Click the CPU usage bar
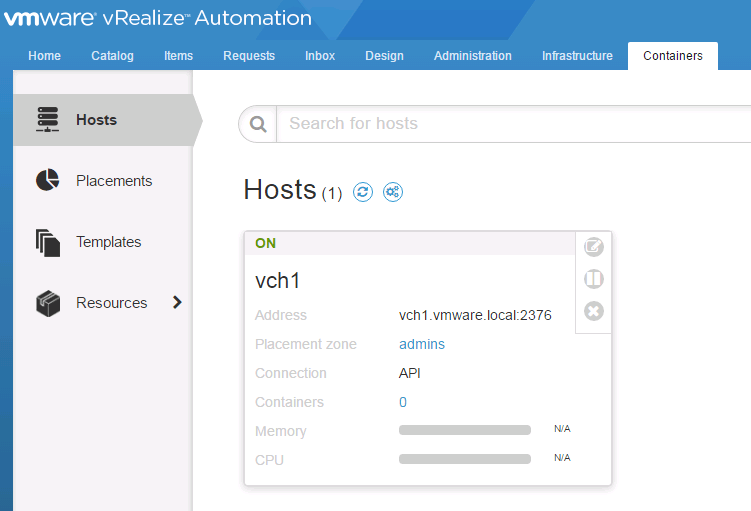The image size is (751, 511). point(464,460)
